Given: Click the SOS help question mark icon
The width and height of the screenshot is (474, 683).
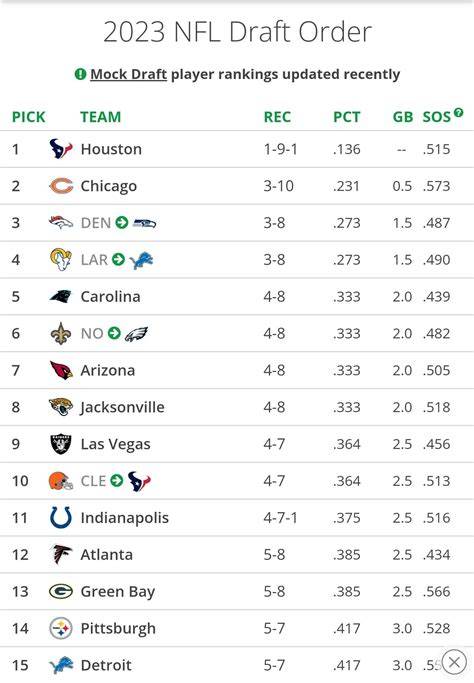Looking at the screenshot, I should 458,112.
